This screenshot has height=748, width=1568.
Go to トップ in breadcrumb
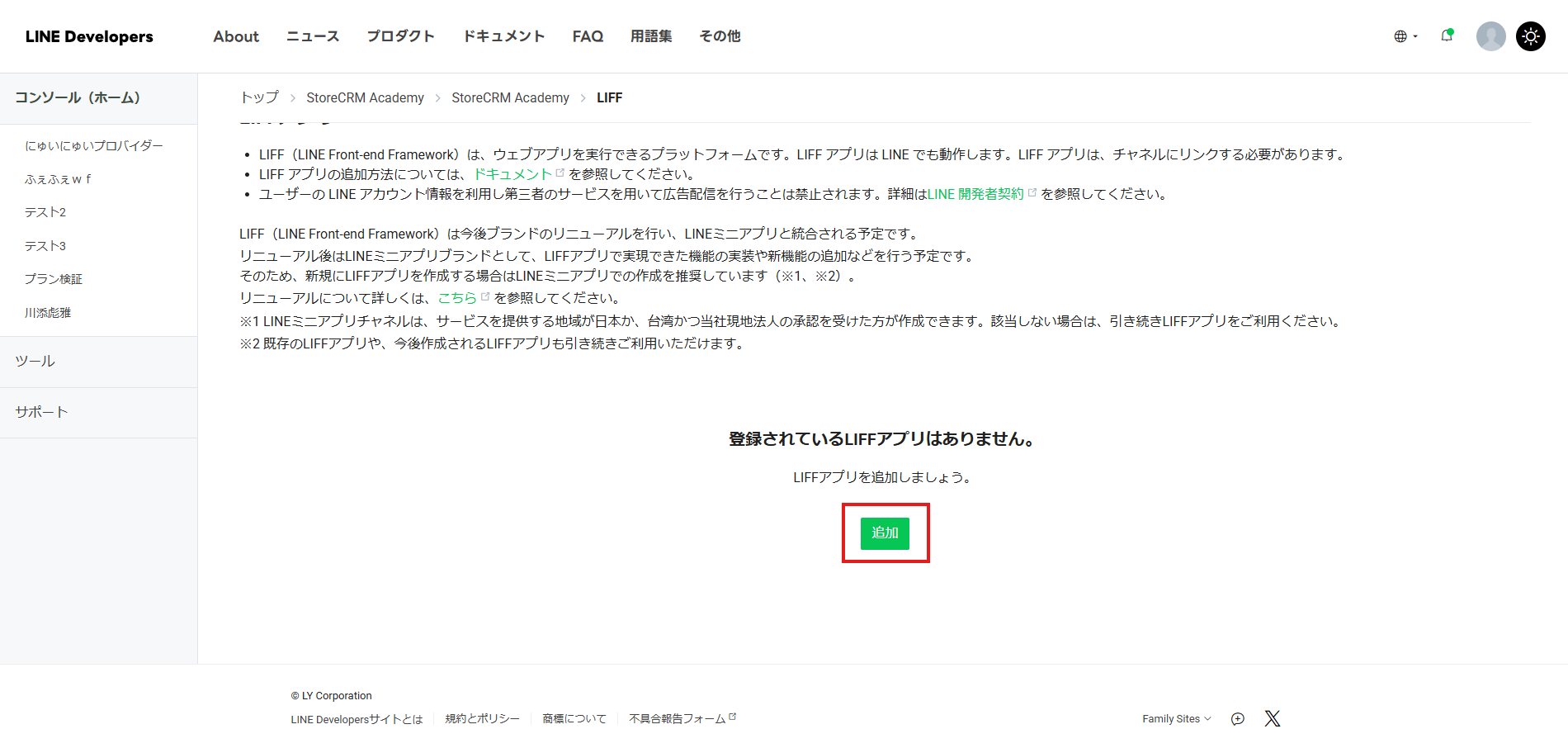click(x=259, y=97)
